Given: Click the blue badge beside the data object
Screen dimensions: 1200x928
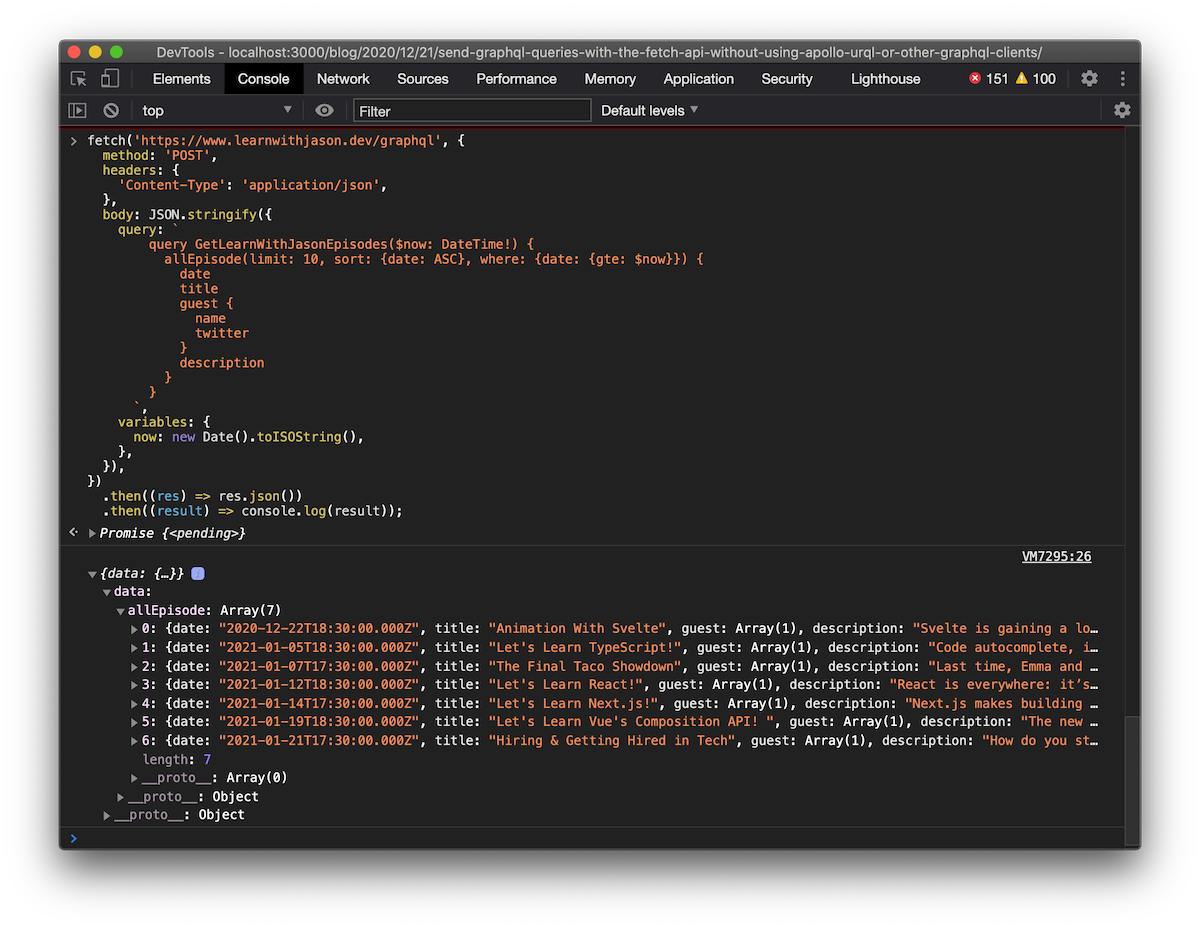Looking at the screenshot, I should click(197, 573).
